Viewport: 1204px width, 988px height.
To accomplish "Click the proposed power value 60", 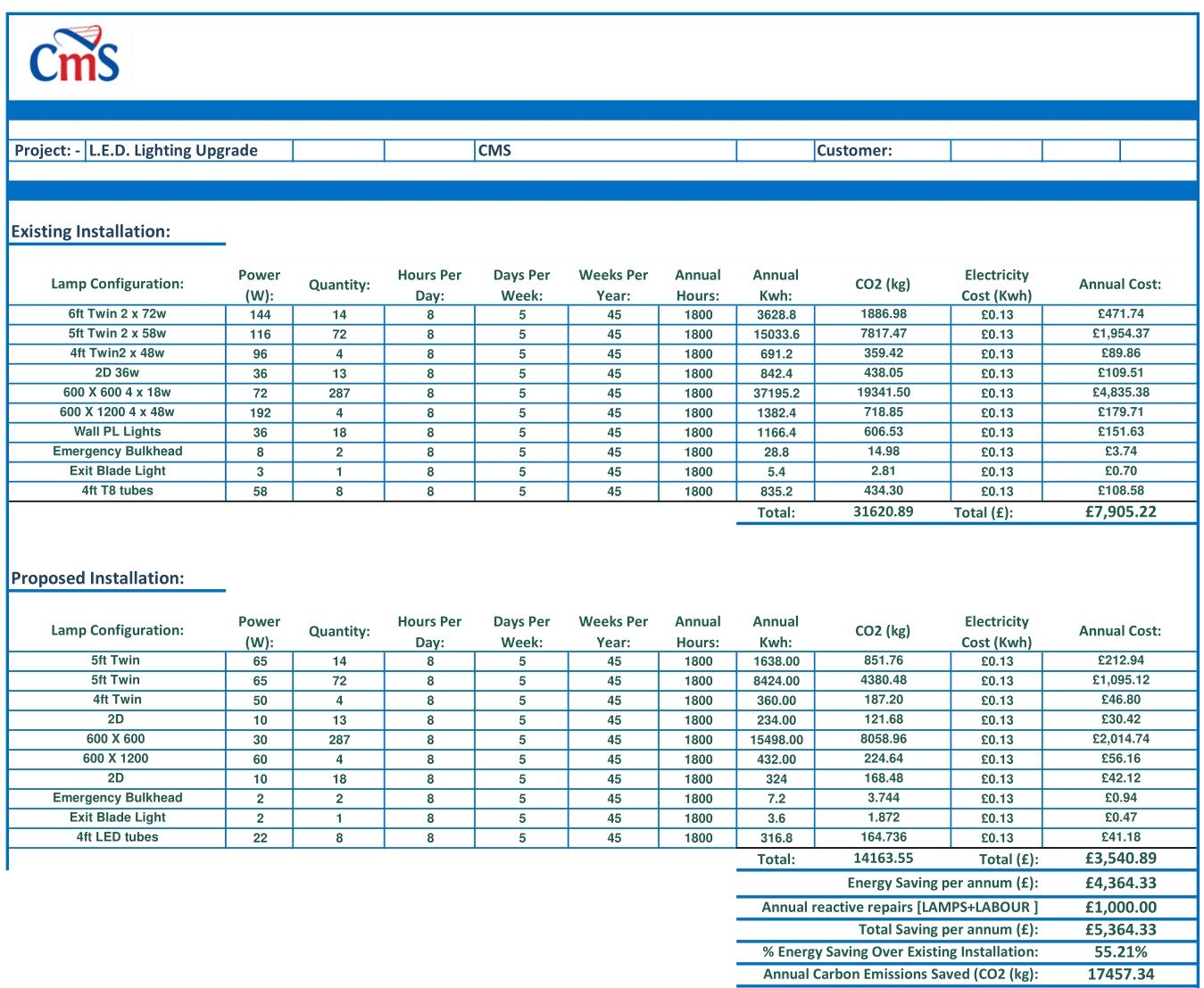I will tap(260, 760).
